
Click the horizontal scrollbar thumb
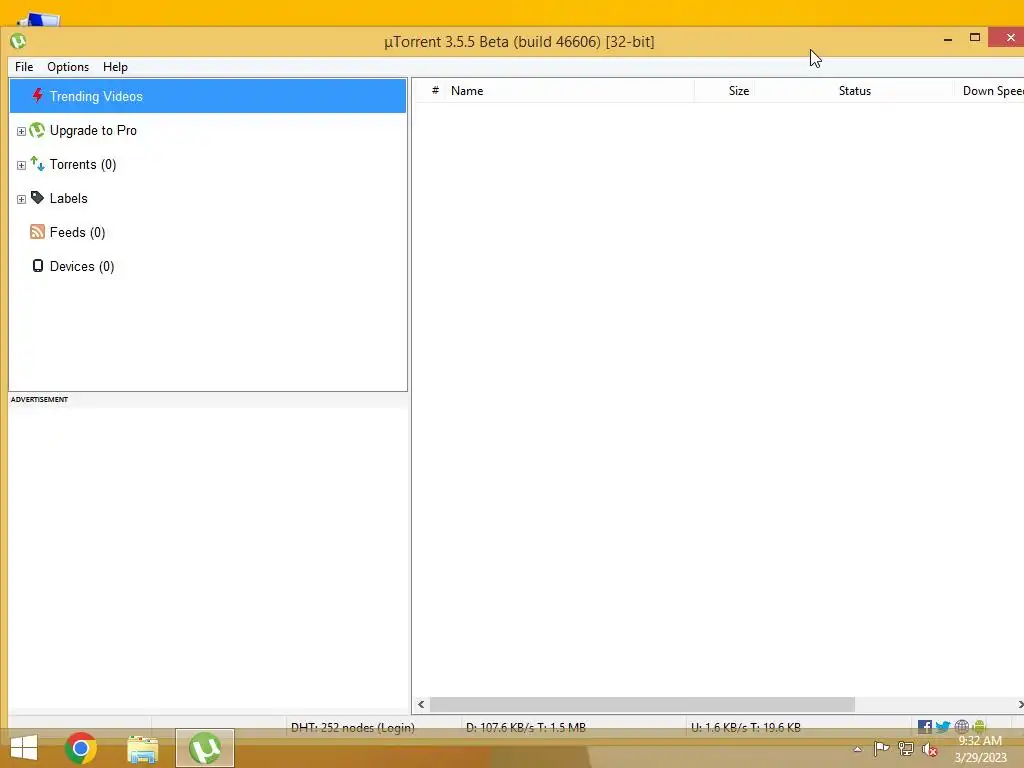click(x=642, y=705)
